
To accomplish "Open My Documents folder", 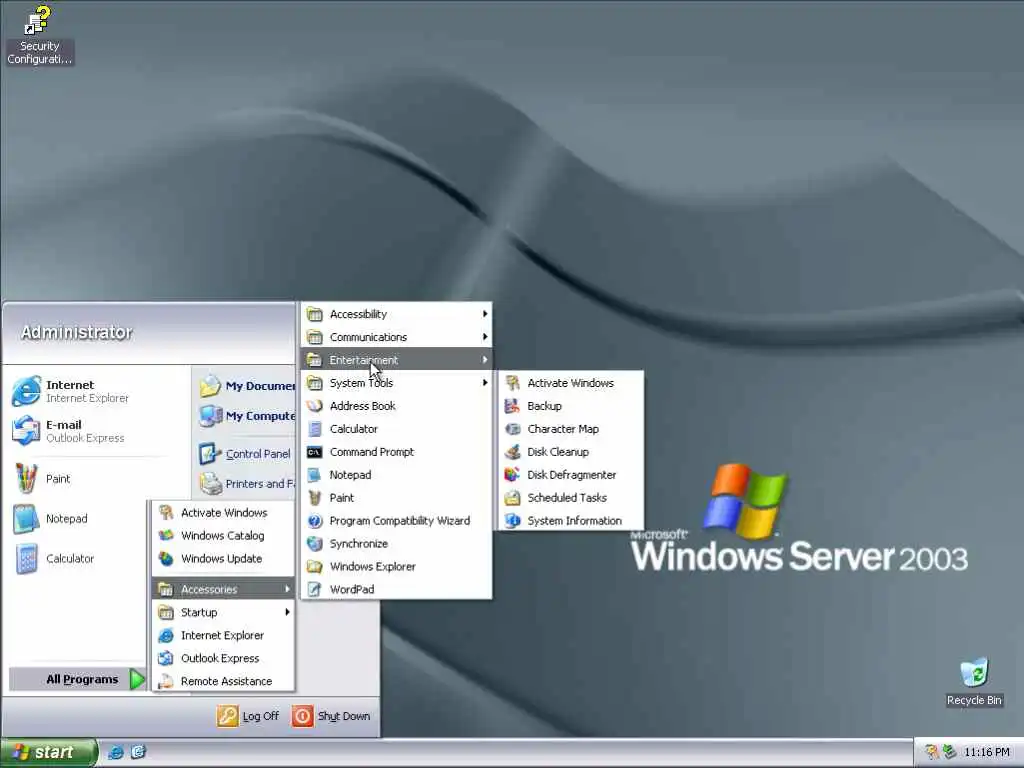I will tap(247, 386).
